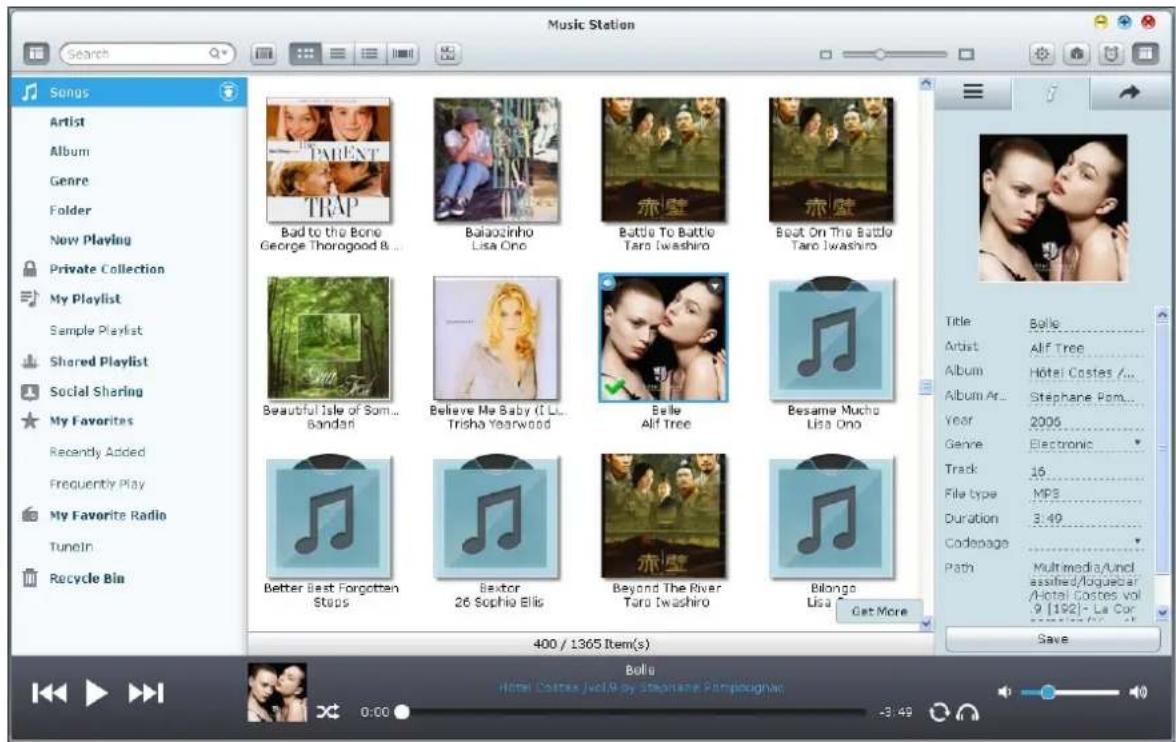Edit the Title field value Belle
The height and width of the screenshot is (742, 1176).
pos(1086,323)
